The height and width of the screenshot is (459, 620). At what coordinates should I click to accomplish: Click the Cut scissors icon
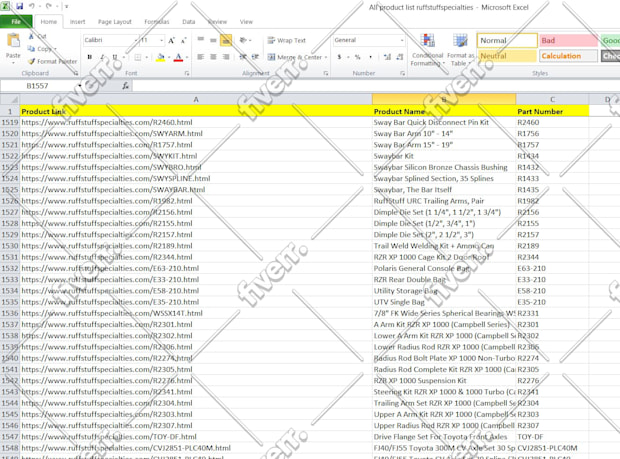pyautogui.click(x=31, y=36)
